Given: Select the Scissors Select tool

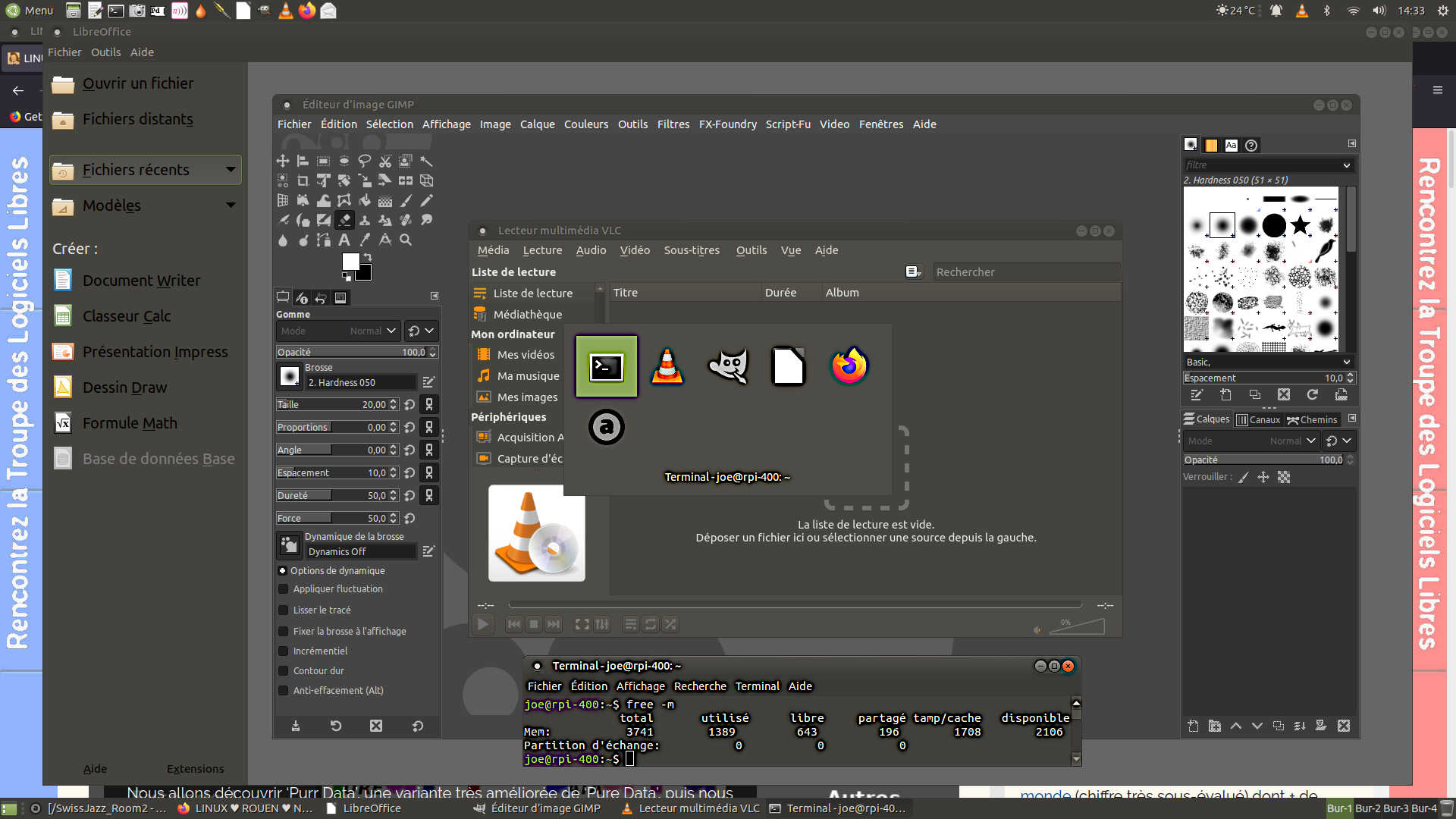Looking at the screenshot, I should coord(385,161).
